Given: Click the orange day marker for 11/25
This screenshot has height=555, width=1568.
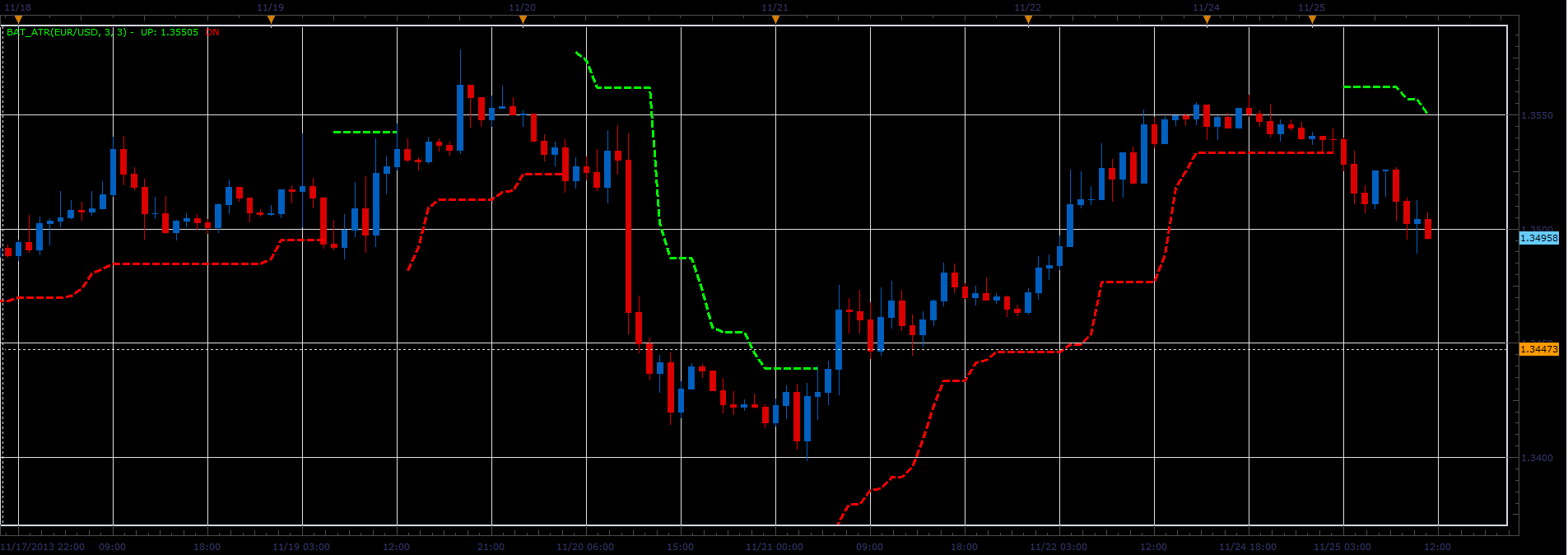Looking at the screenshot, I should tap(1312, 20).
